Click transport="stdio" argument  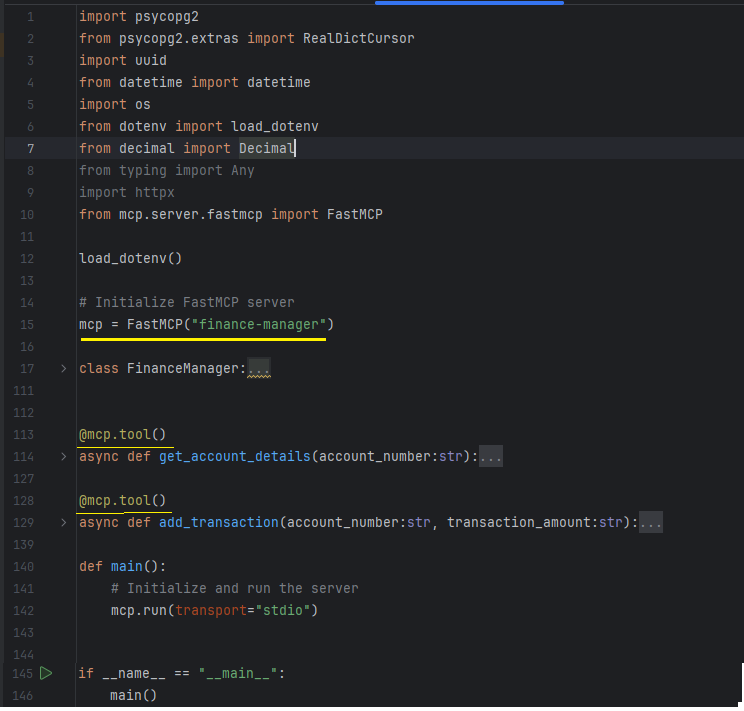click(x=242, y=610)
